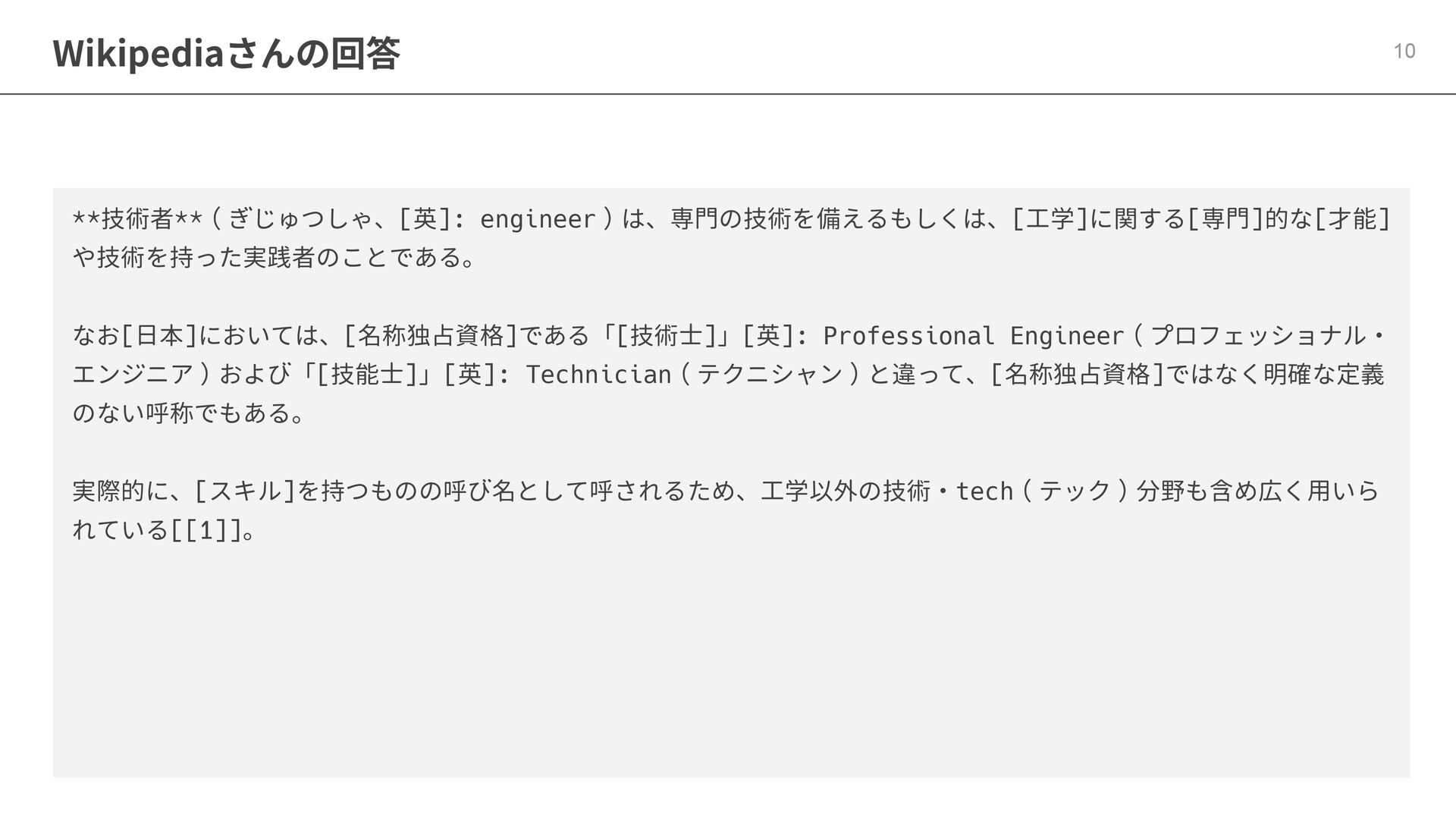
Task: Click the slide page number 10
Action: point(1404,52)
